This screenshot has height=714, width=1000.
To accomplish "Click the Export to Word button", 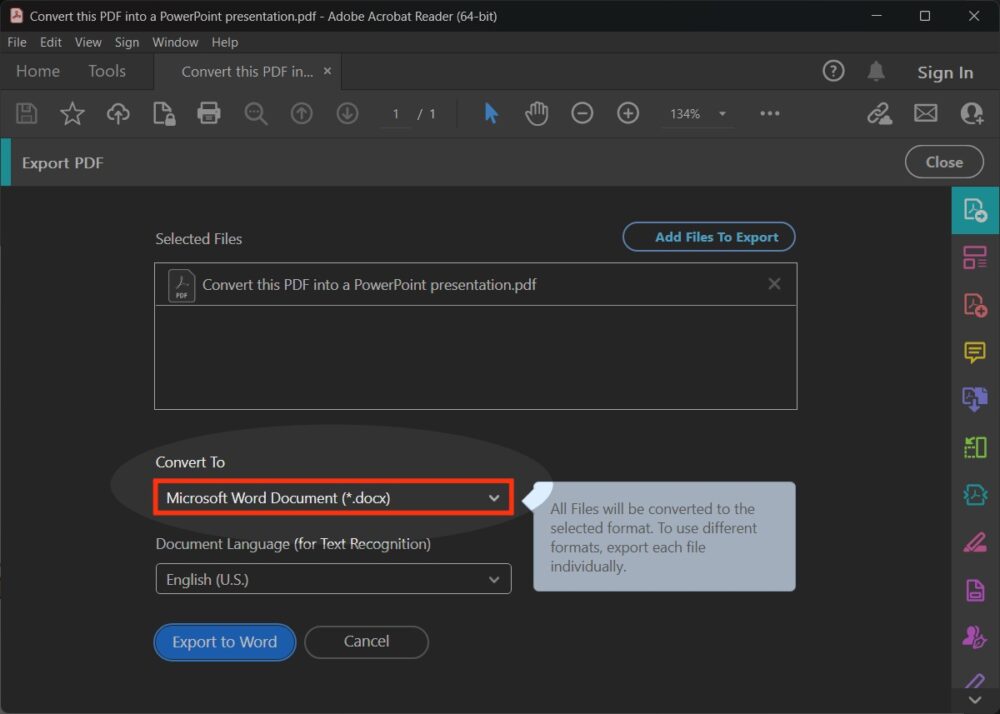I will point(224,642).
